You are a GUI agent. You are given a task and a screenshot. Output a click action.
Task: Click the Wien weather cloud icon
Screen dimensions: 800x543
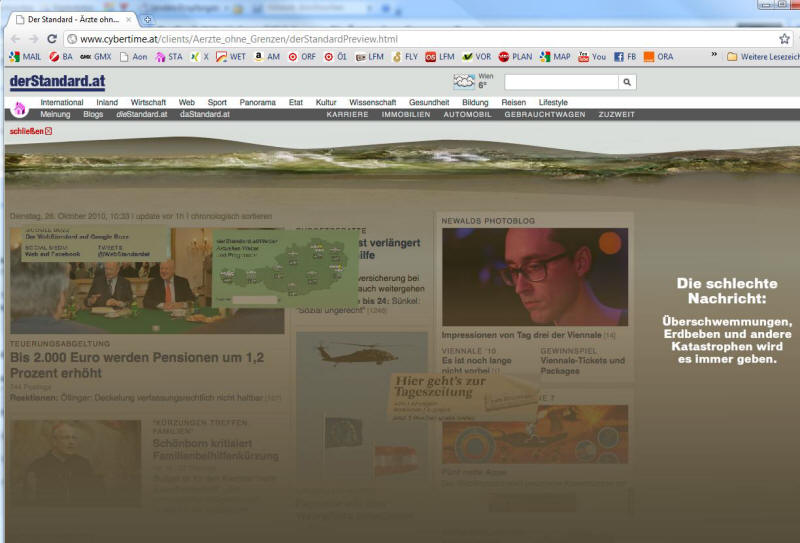464,81
